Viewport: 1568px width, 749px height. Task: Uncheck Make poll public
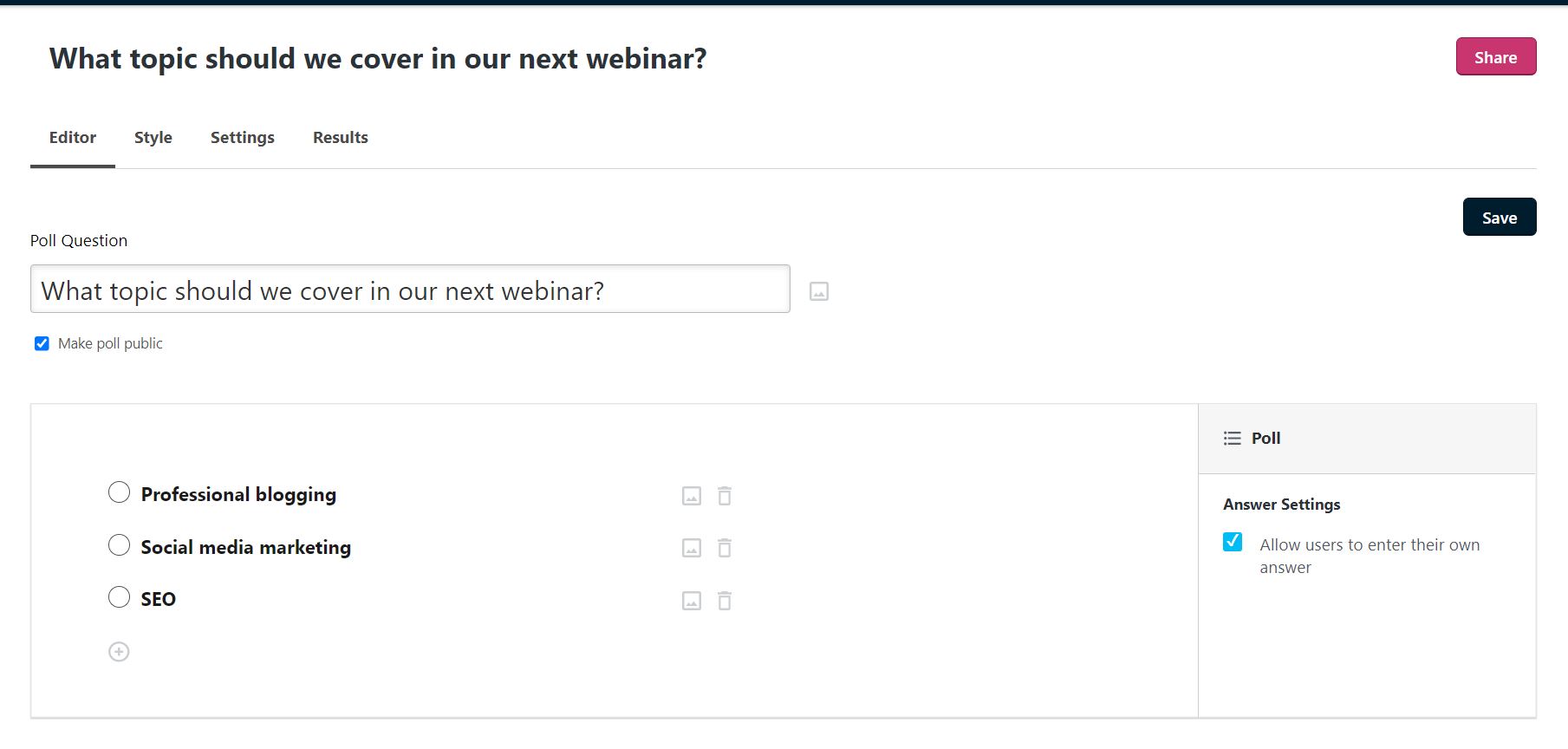tap(41, 343)
